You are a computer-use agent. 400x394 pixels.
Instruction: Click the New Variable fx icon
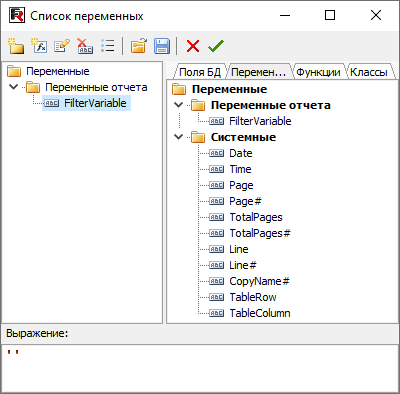[x=39, y=46]
